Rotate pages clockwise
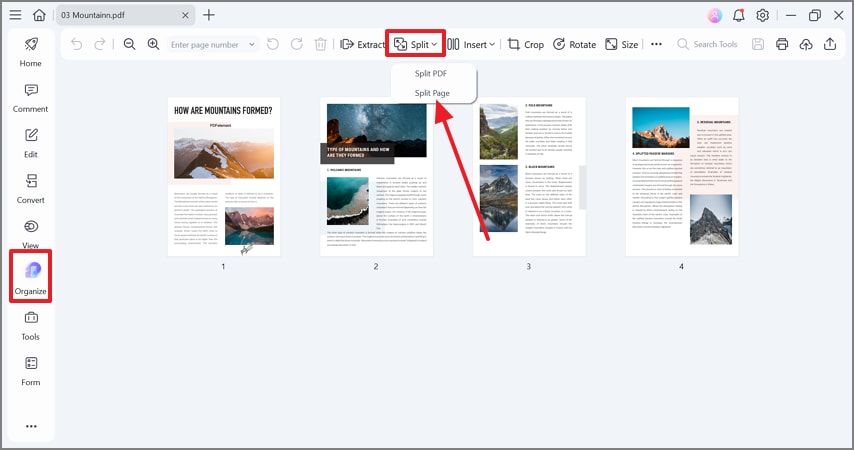 point(296,44)
